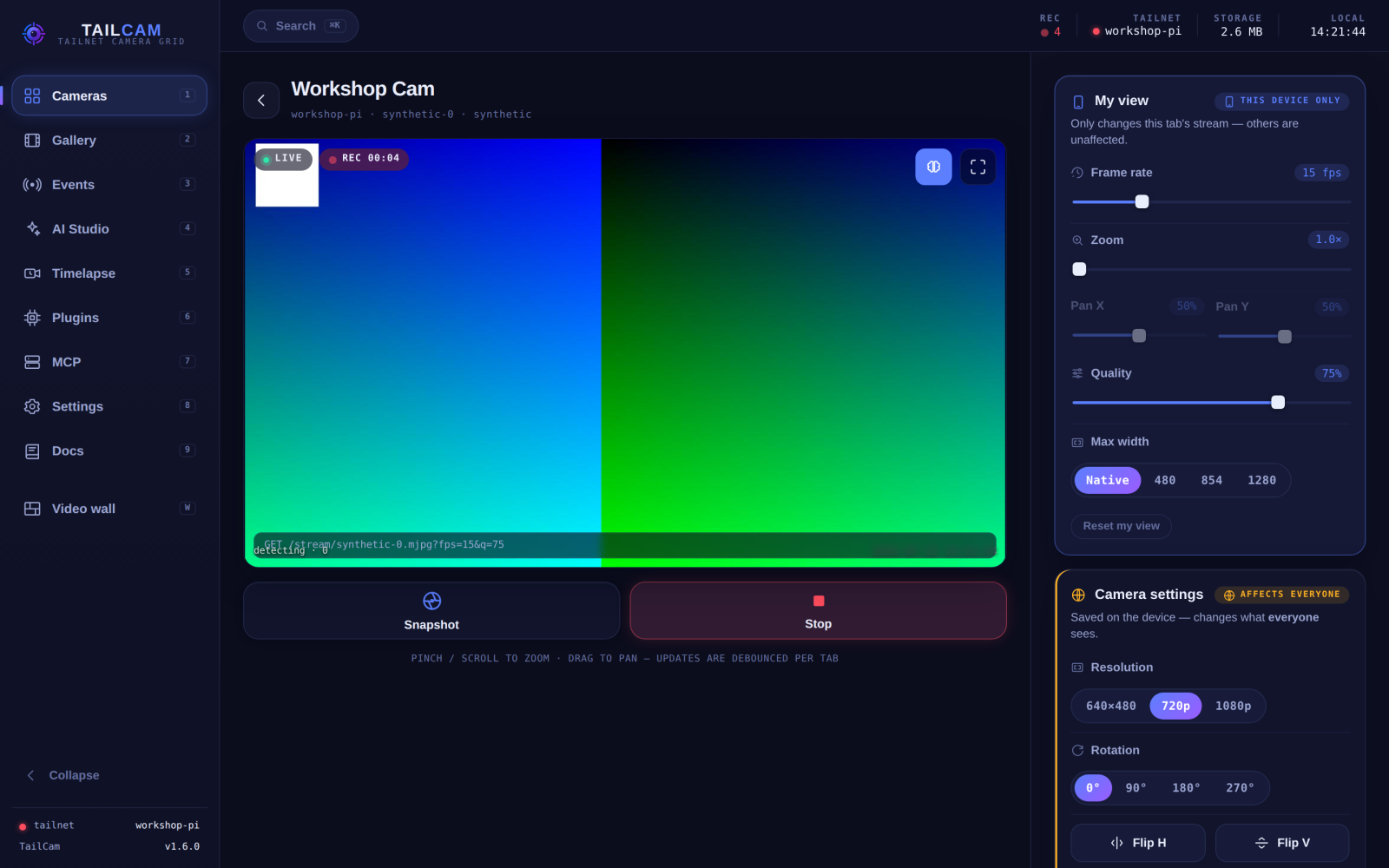Click the Pan Y slider handle
1389x868 pixels.
(x=1285, y=336)
